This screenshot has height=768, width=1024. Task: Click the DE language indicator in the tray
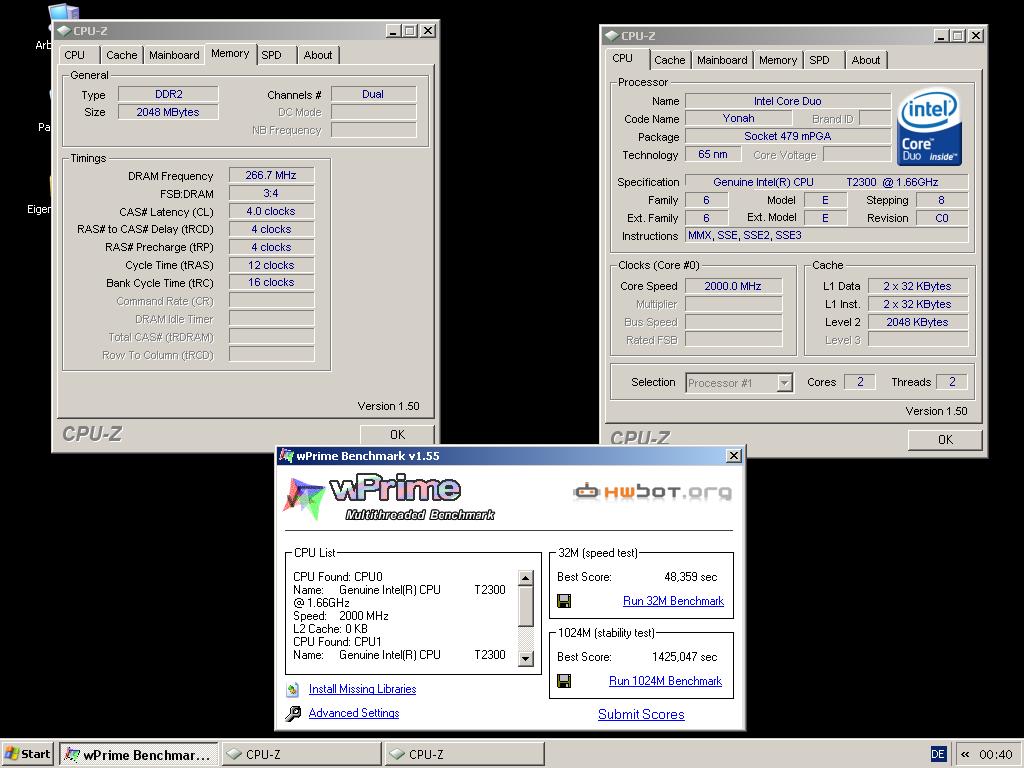[938, 754]
